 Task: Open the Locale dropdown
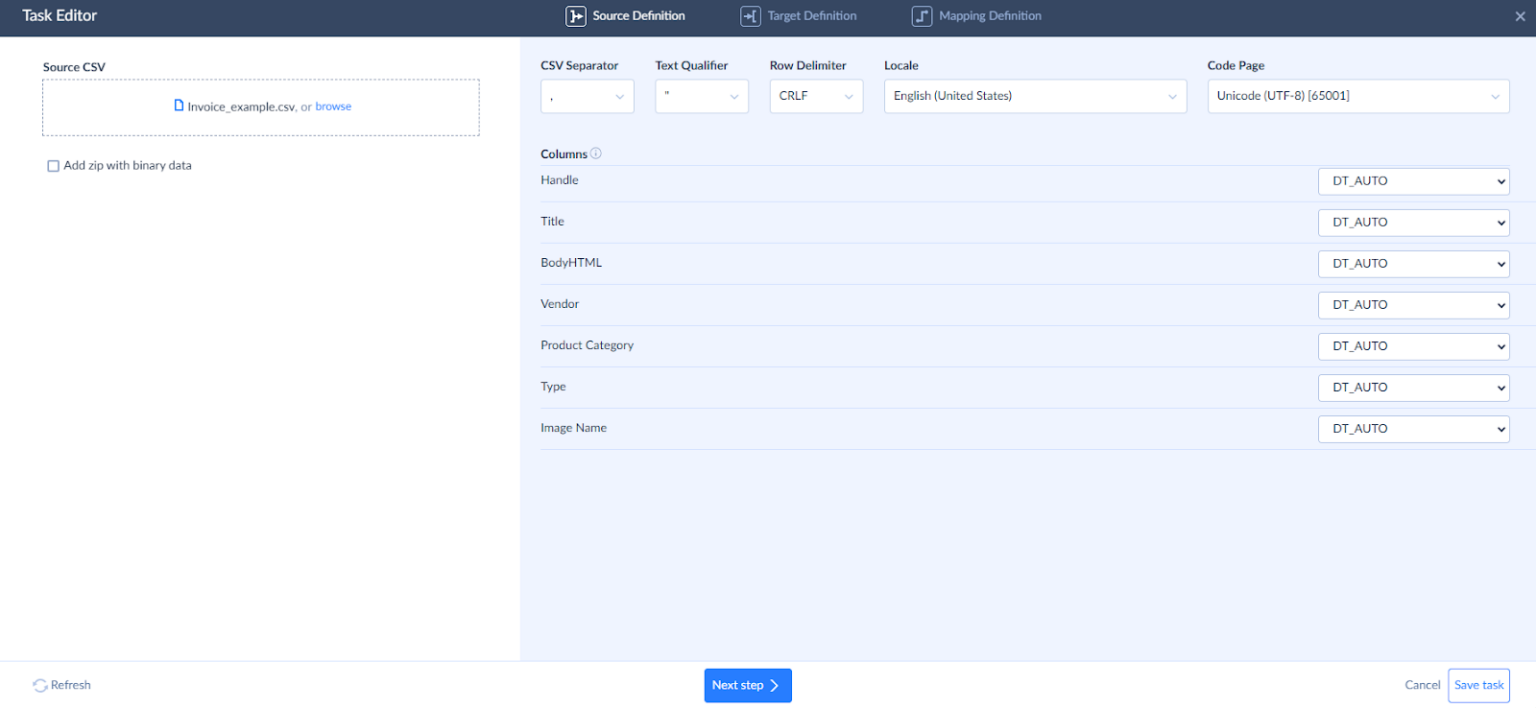[1034, 96]
